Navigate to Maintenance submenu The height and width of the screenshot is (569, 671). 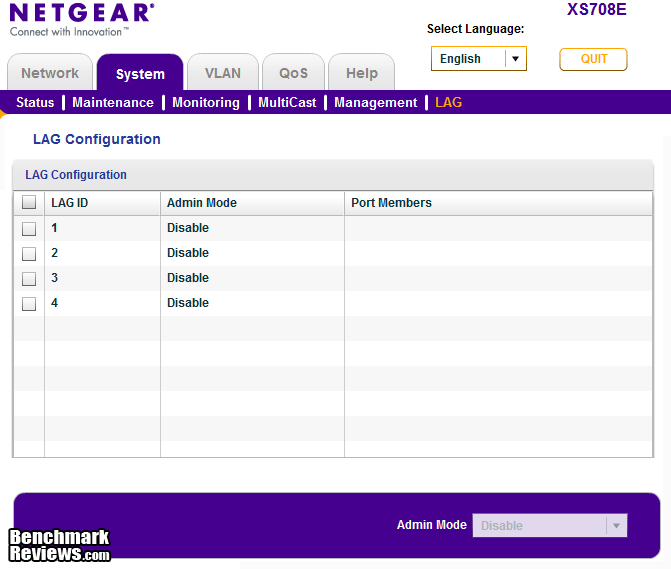[113, 103]
